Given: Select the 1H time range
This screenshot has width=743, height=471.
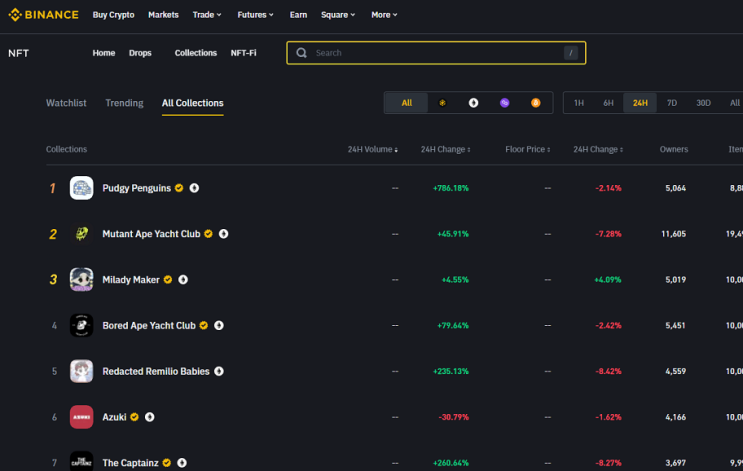Looking at the screenshot, I should click(x=579, y=103).
